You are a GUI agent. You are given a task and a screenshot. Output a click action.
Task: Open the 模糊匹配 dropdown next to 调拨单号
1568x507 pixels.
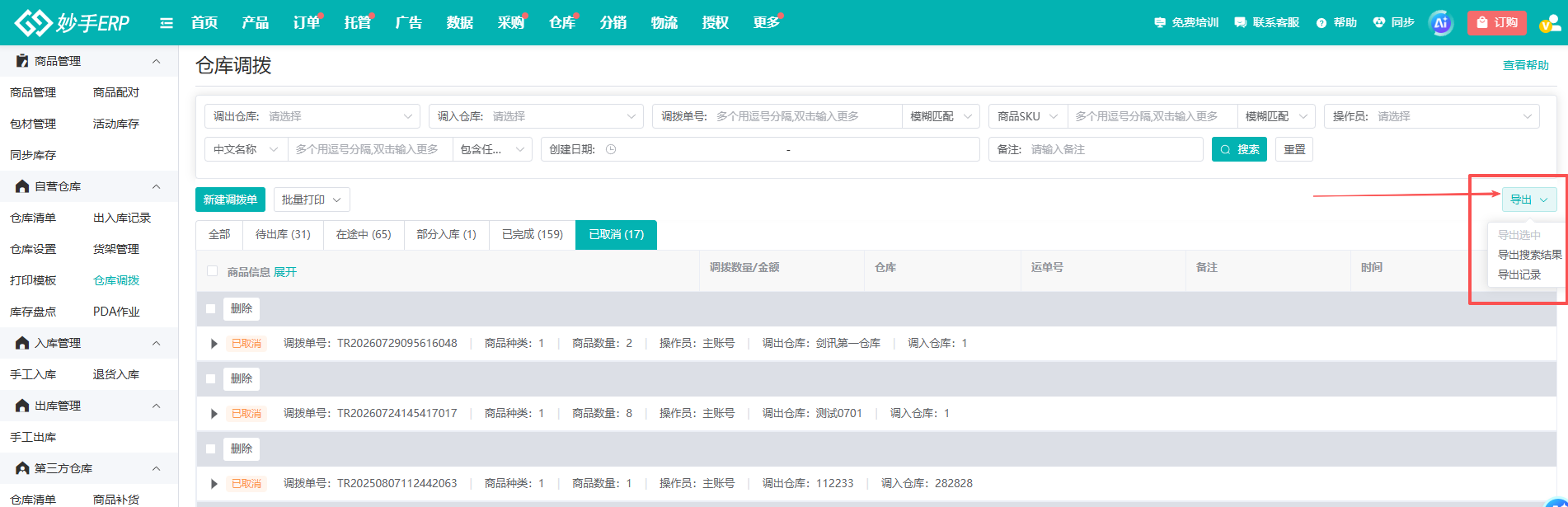941,116
